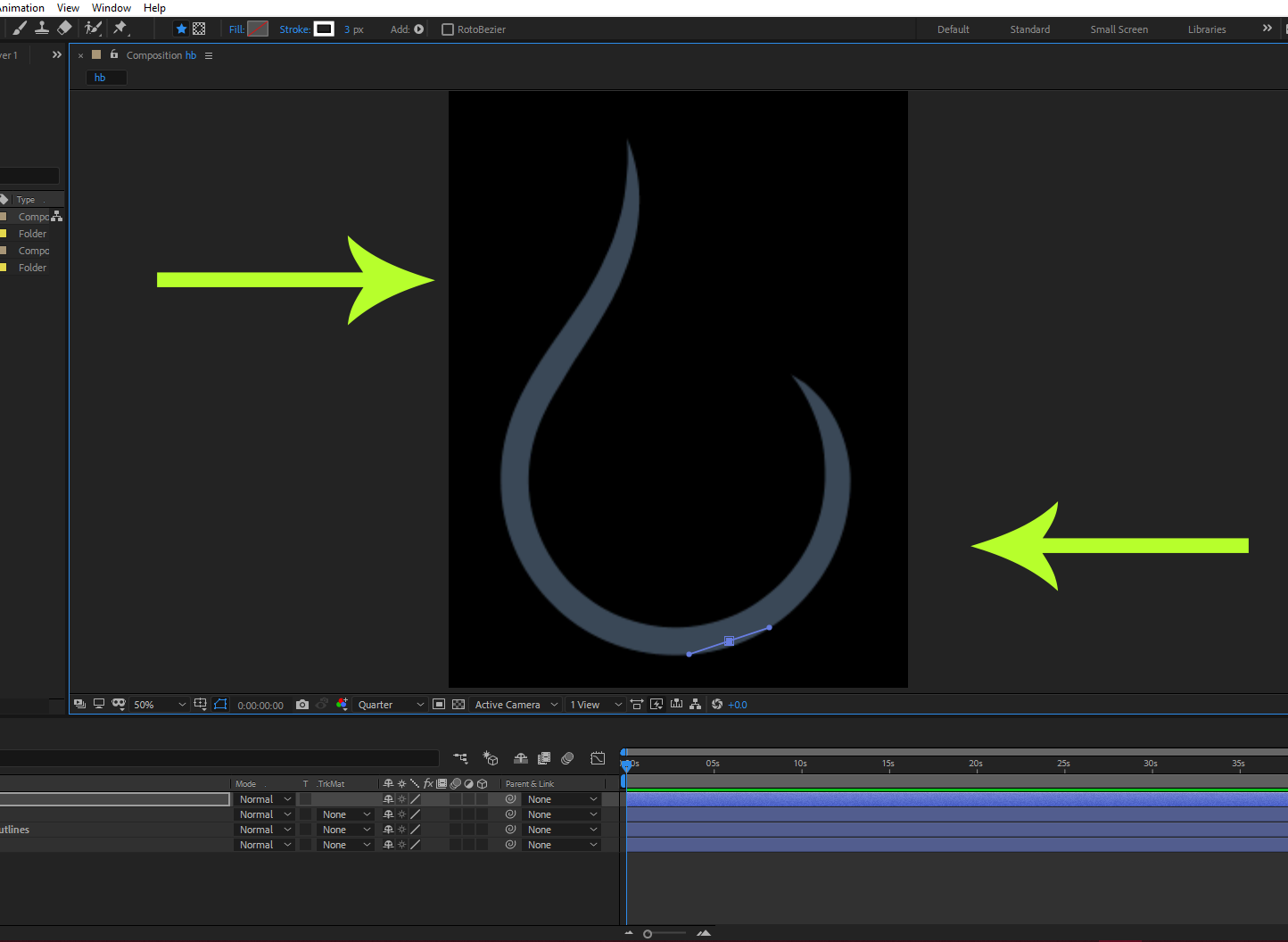Open the Libraries workspace
This screenshot has height=942, width=1288.
(x=1206, y=29)
